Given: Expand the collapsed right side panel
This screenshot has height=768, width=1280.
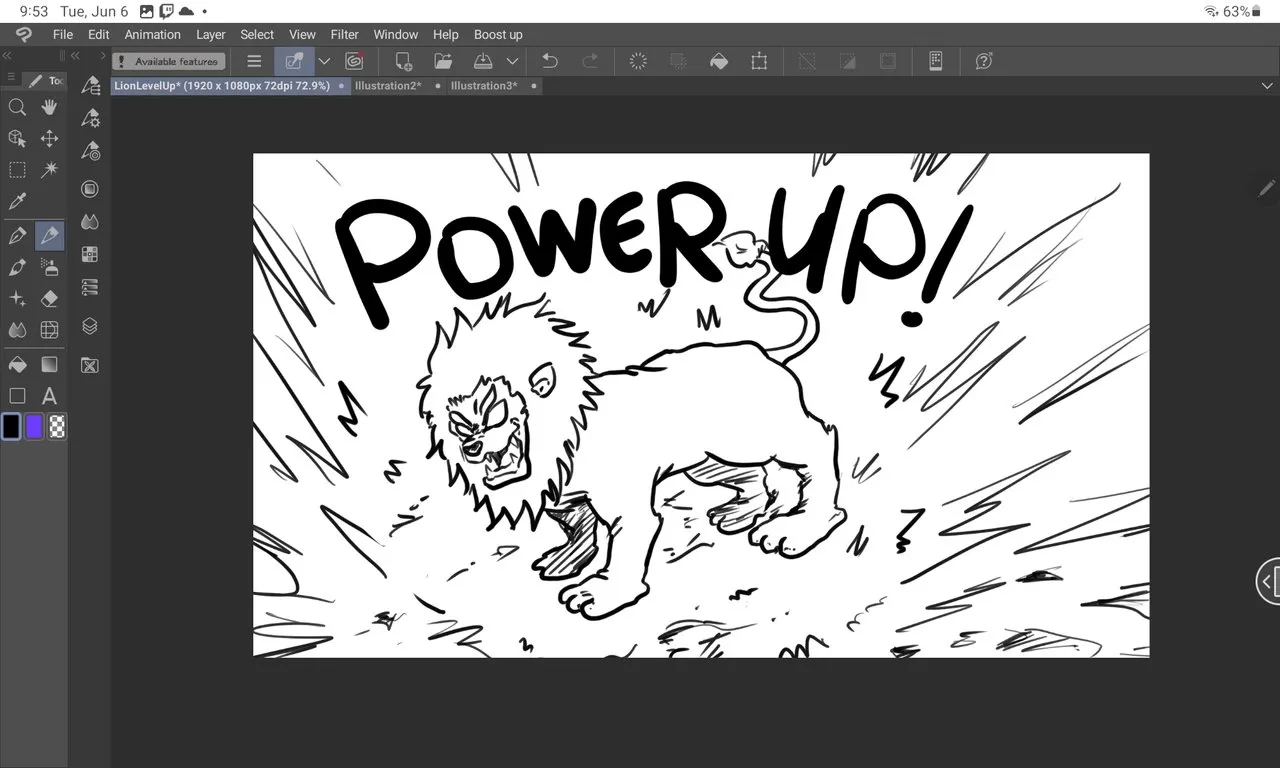Looking at the screenshot, I should (1267, 580).
